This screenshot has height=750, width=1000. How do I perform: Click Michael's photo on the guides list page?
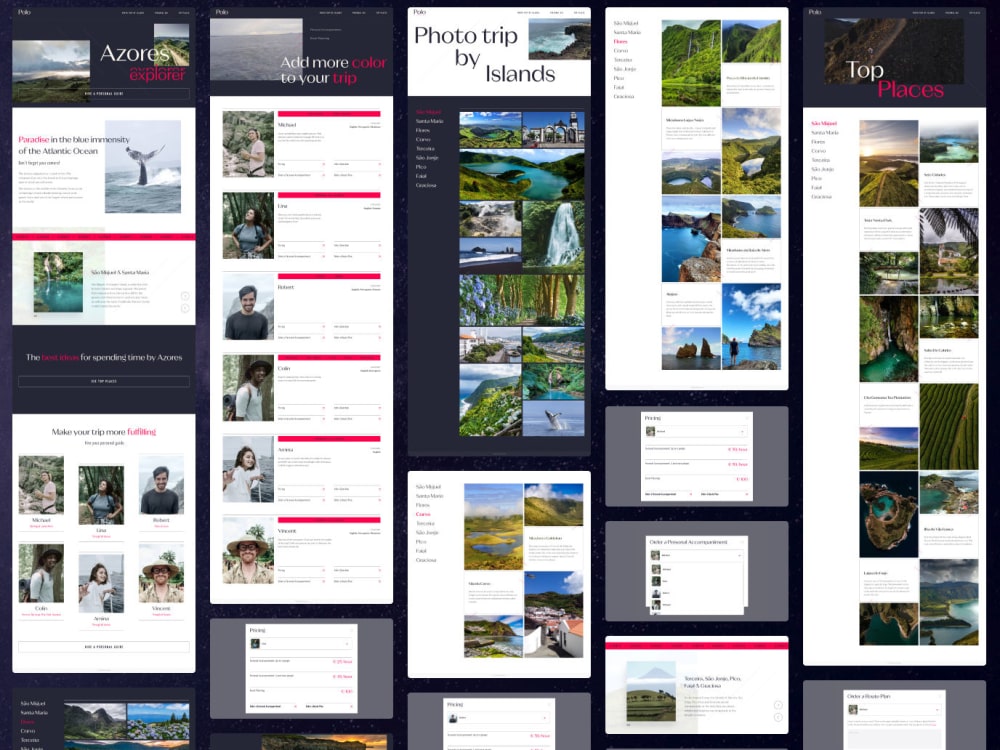(x=248, y=143)
